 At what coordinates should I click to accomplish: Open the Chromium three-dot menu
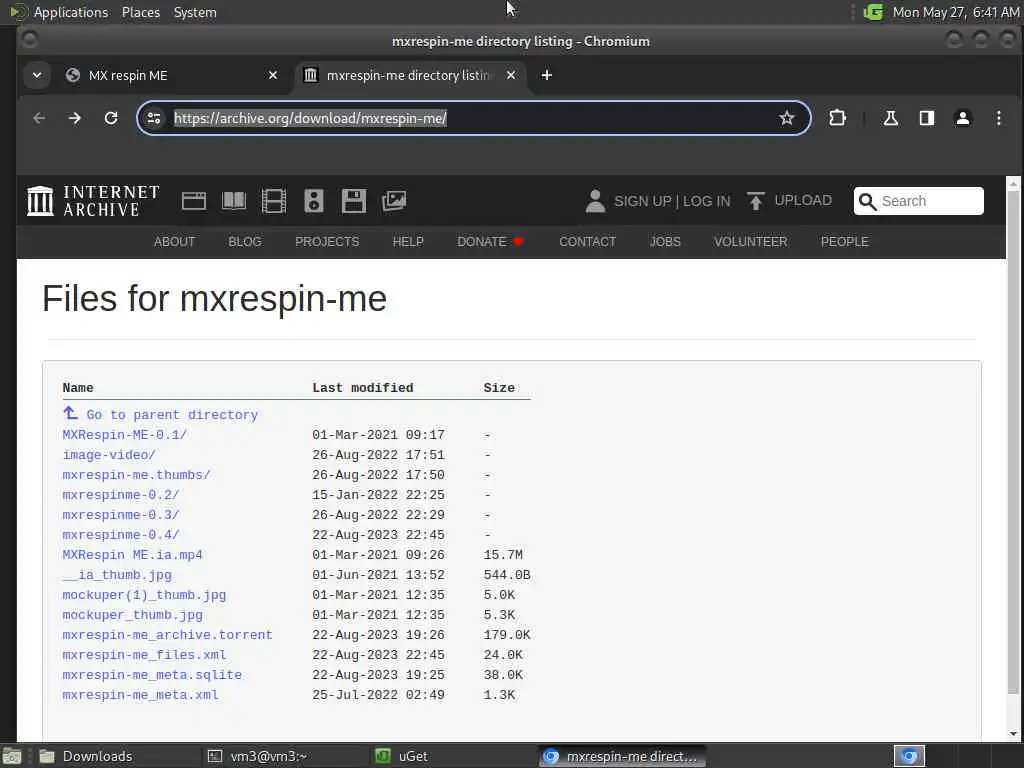point(999,118)
